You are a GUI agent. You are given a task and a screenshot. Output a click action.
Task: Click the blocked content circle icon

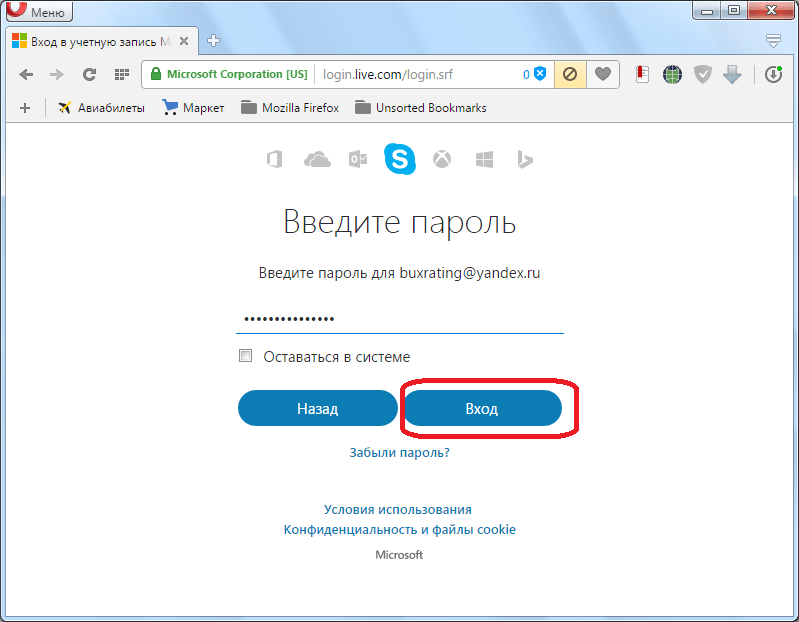(570, 74)
